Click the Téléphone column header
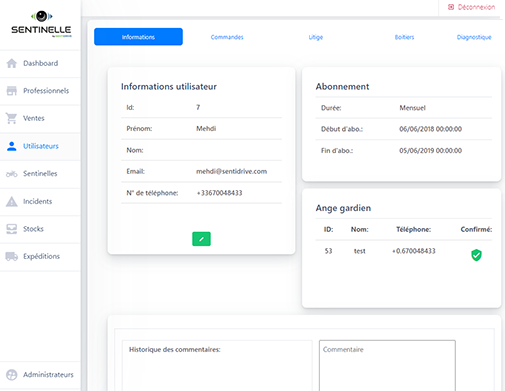 (x=414, y=229)
